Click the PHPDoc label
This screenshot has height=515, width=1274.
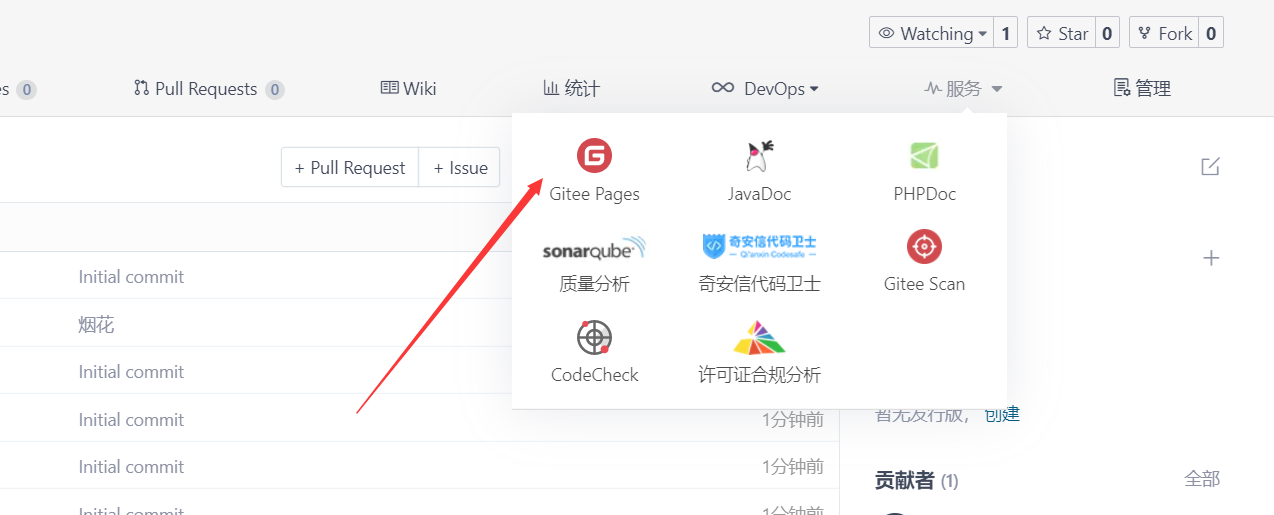tap(924, 194)
